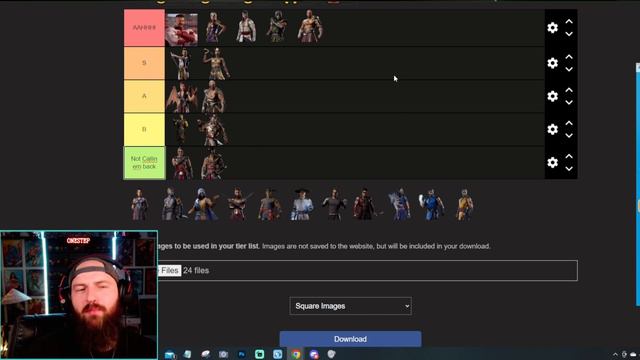Viewport: 640px width, 360px height.
Task: Select second character in S tier row
Action: 216,63
